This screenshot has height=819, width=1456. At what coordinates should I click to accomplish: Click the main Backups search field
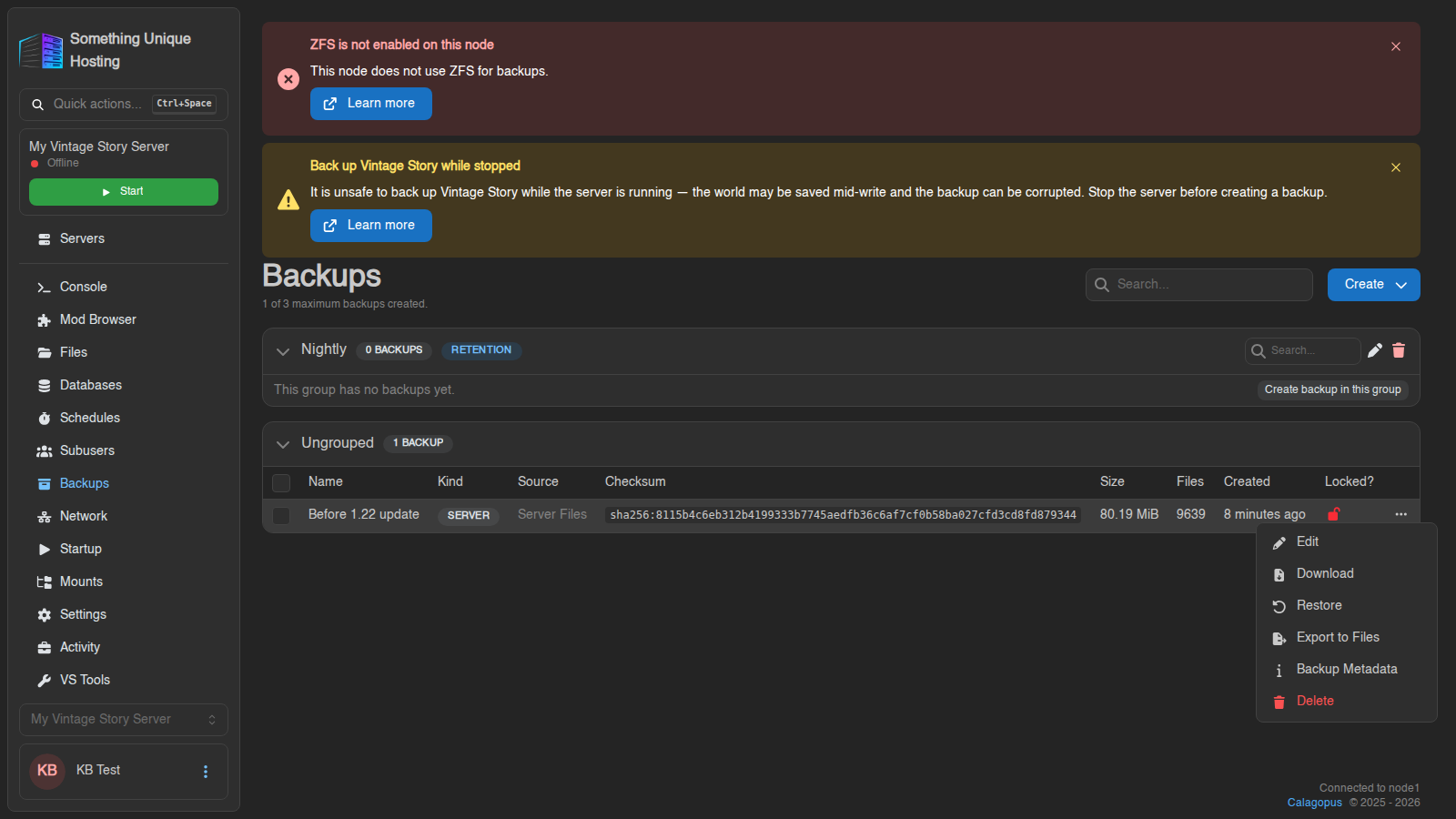pos(1199,285)
